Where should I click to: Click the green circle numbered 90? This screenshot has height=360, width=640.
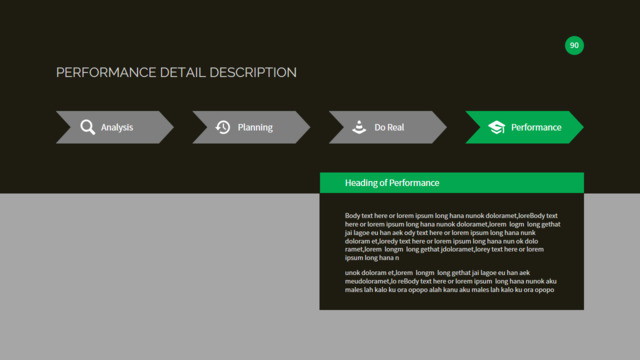tap(574, 45)
